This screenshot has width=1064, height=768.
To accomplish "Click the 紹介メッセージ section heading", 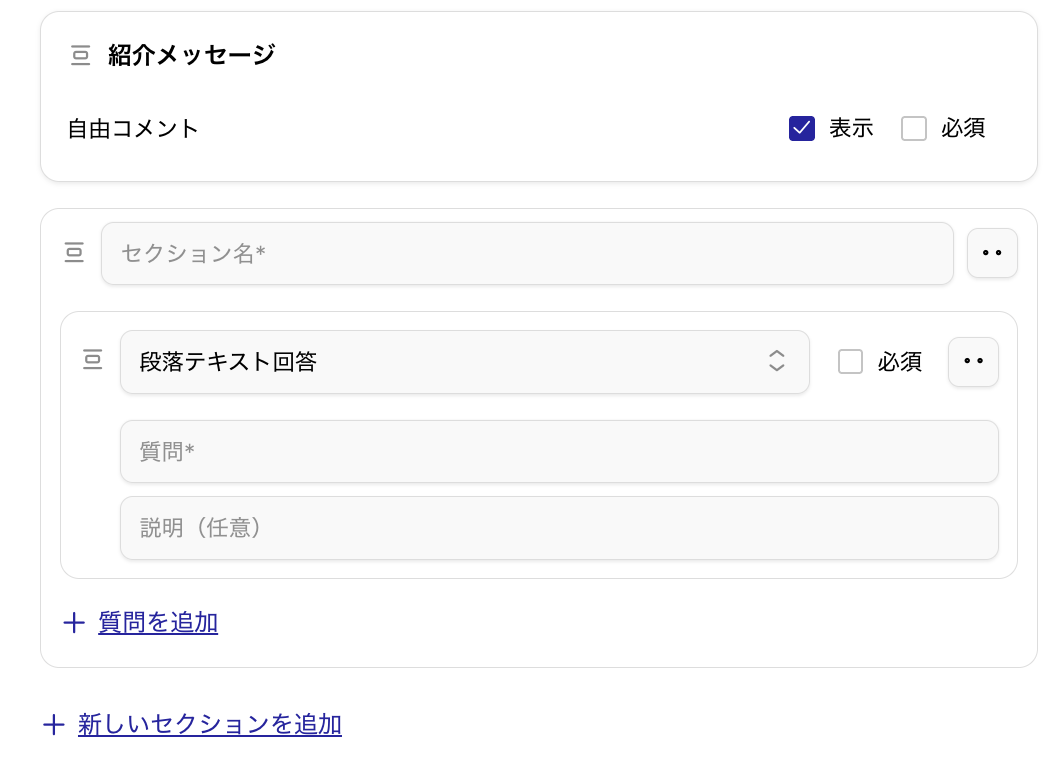I will (x=191, y=56).
